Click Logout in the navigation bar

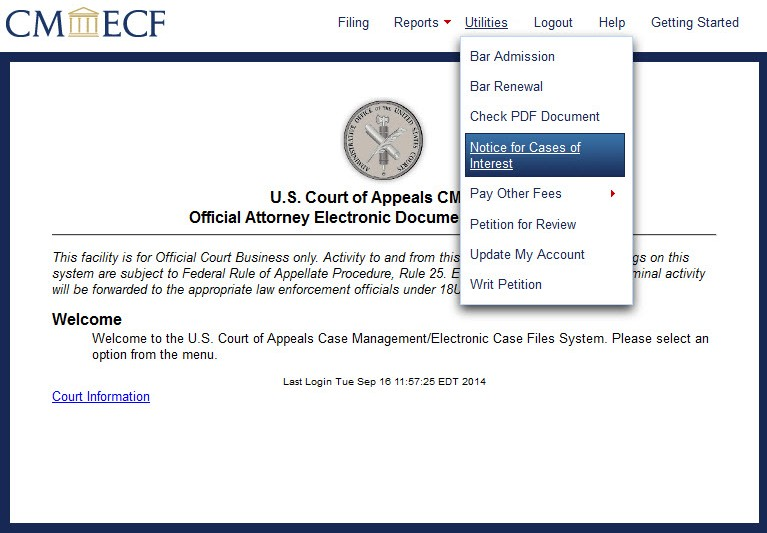(x=553, y=22)
